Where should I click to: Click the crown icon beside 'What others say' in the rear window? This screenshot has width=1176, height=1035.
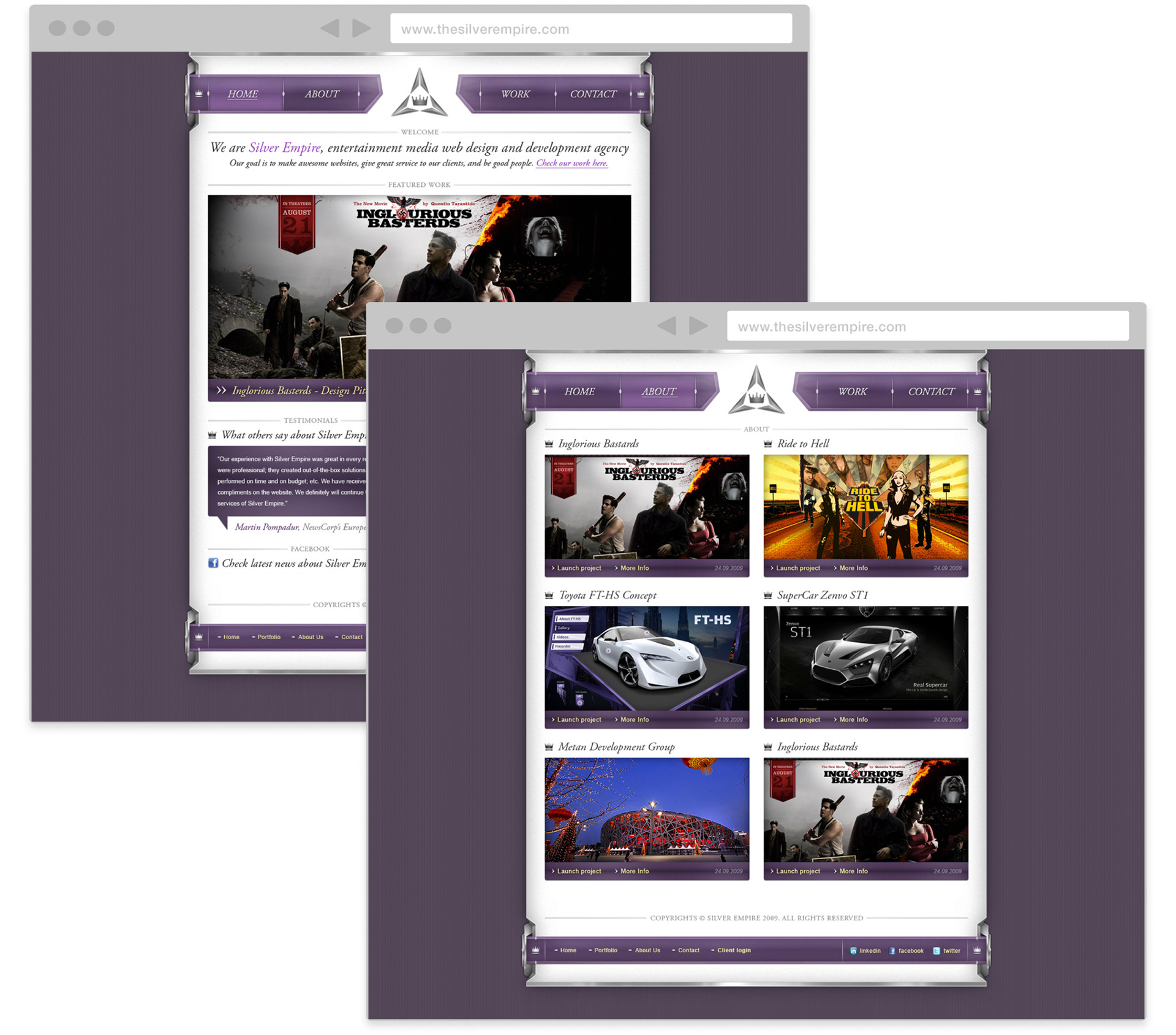click(213, 435)
